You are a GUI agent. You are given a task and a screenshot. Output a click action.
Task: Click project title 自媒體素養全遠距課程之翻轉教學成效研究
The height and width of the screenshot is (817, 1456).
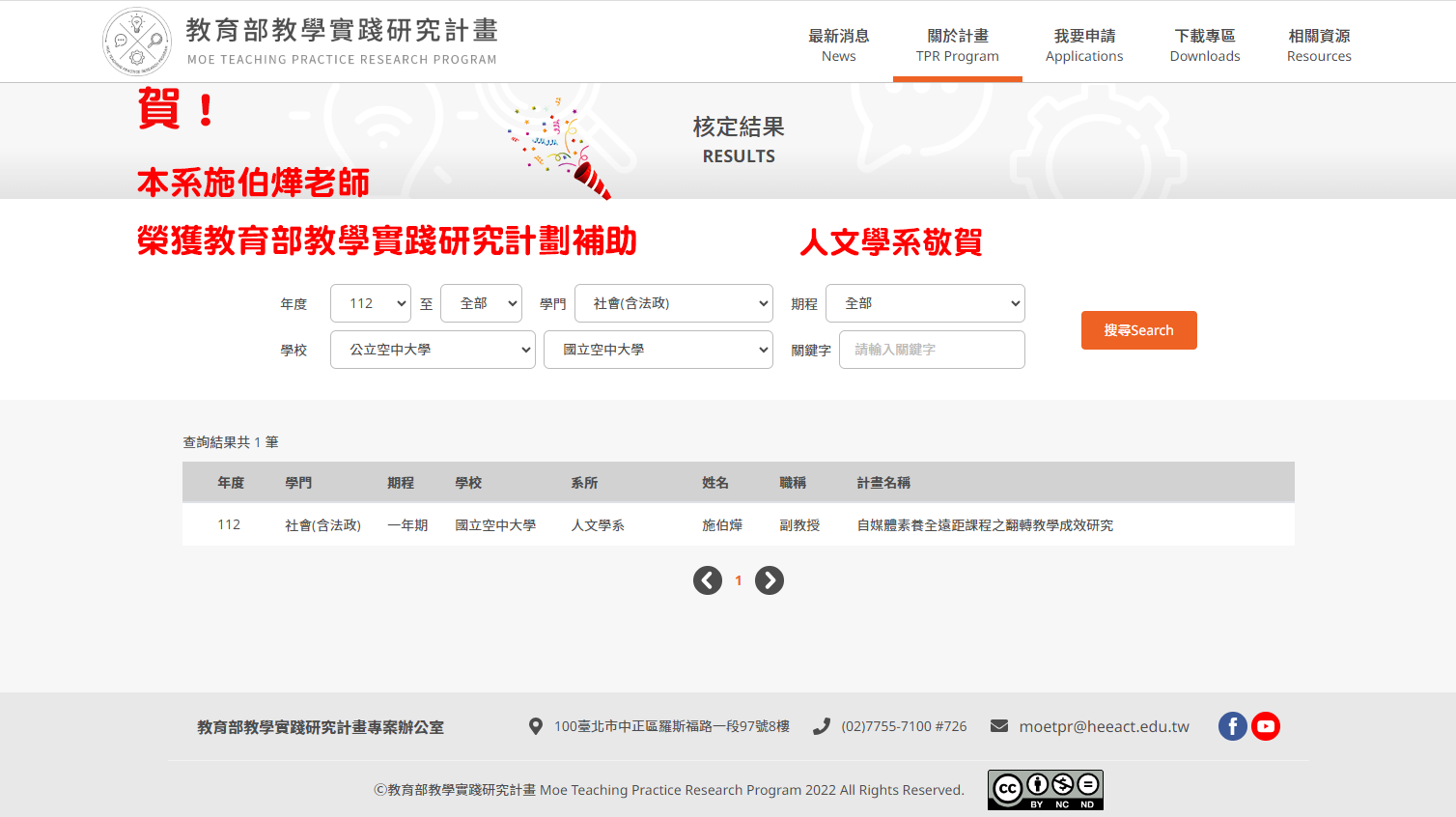[x=985, y=525]
